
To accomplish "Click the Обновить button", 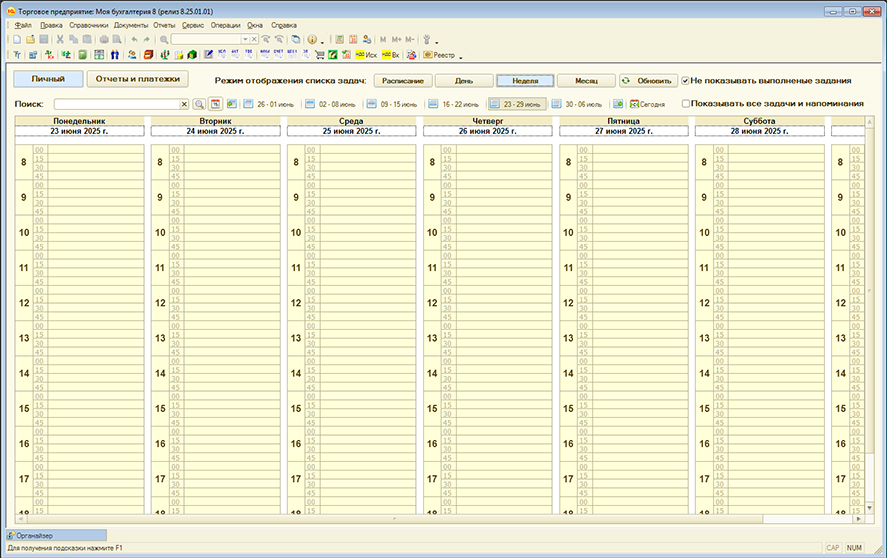I will (647, 80).
